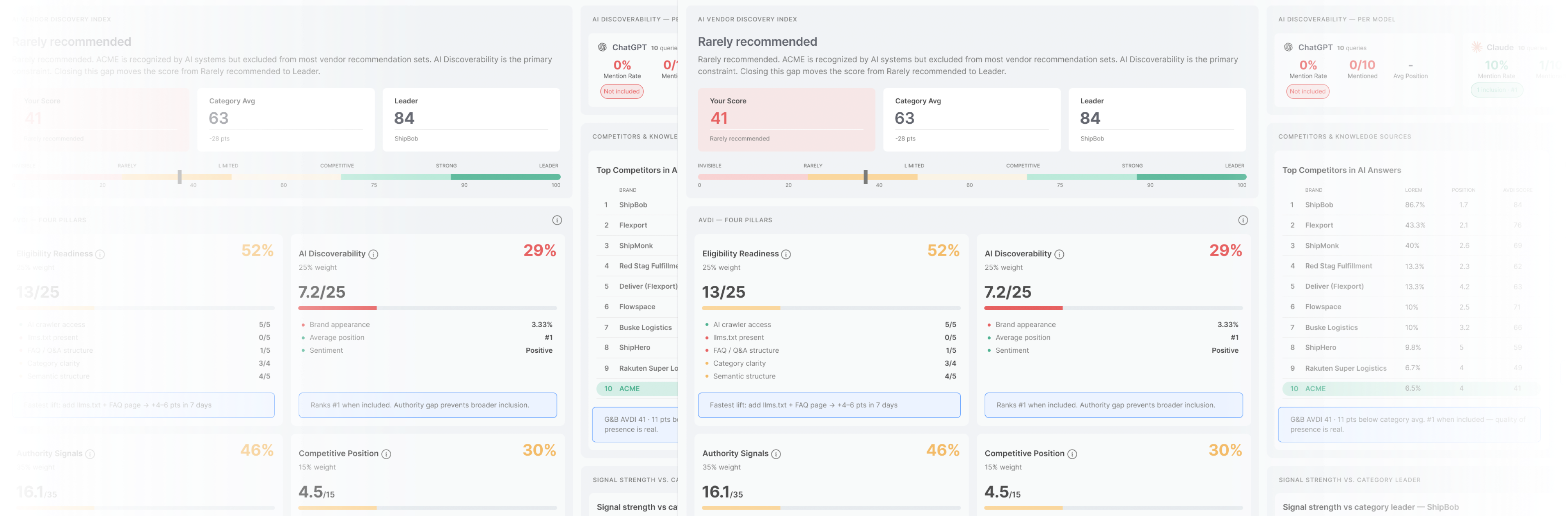
Task: Open Authority Signals info icon in right dashboard copy
Action: (x=775, y=454)
